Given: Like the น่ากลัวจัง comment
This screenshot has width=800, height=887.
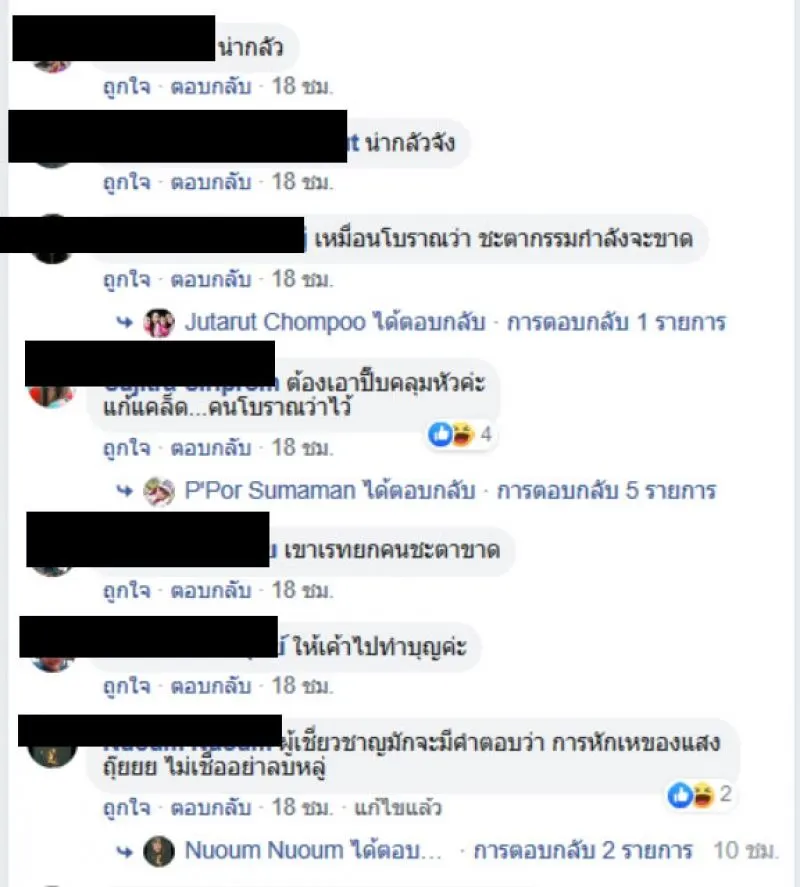Looking at the screenshot, I should [127, 183].
